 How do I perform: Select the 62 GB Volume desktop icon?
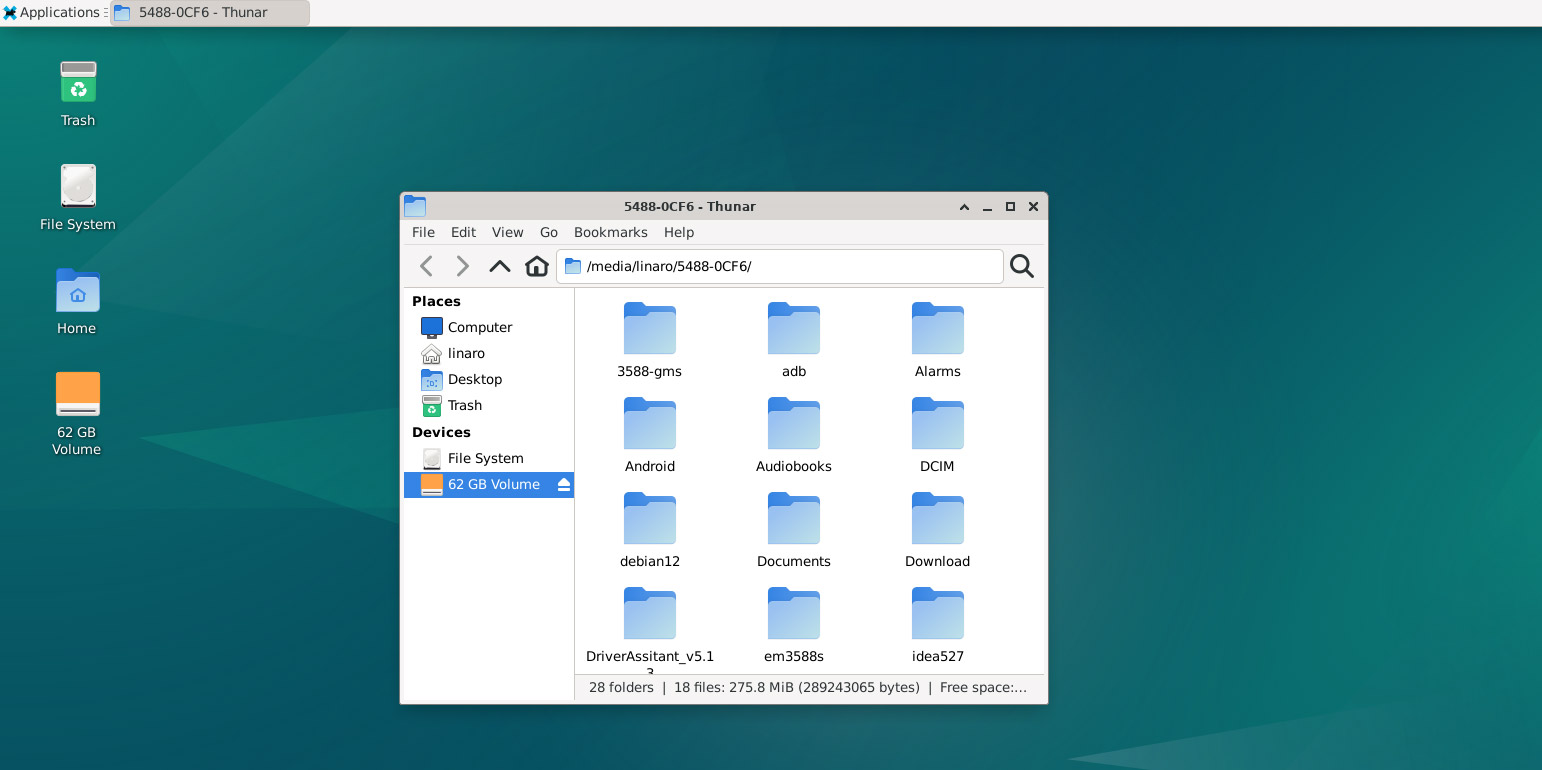coord(78,411)
